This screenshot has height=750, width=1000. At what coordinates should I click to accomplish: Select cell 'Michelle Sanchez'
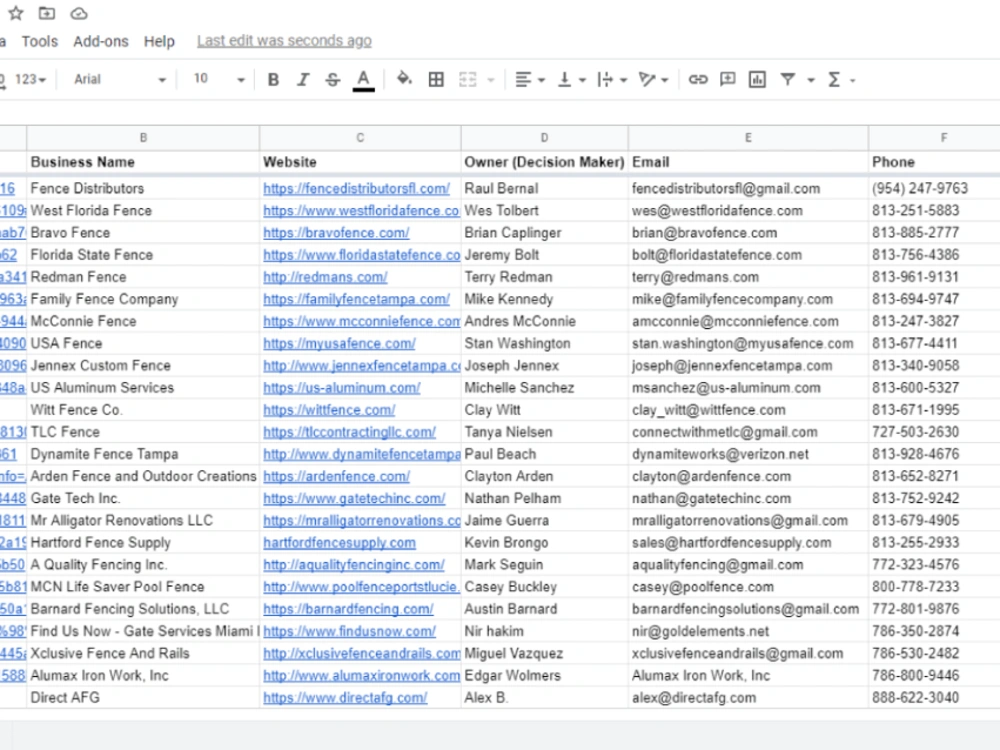[x=544, y=388]
